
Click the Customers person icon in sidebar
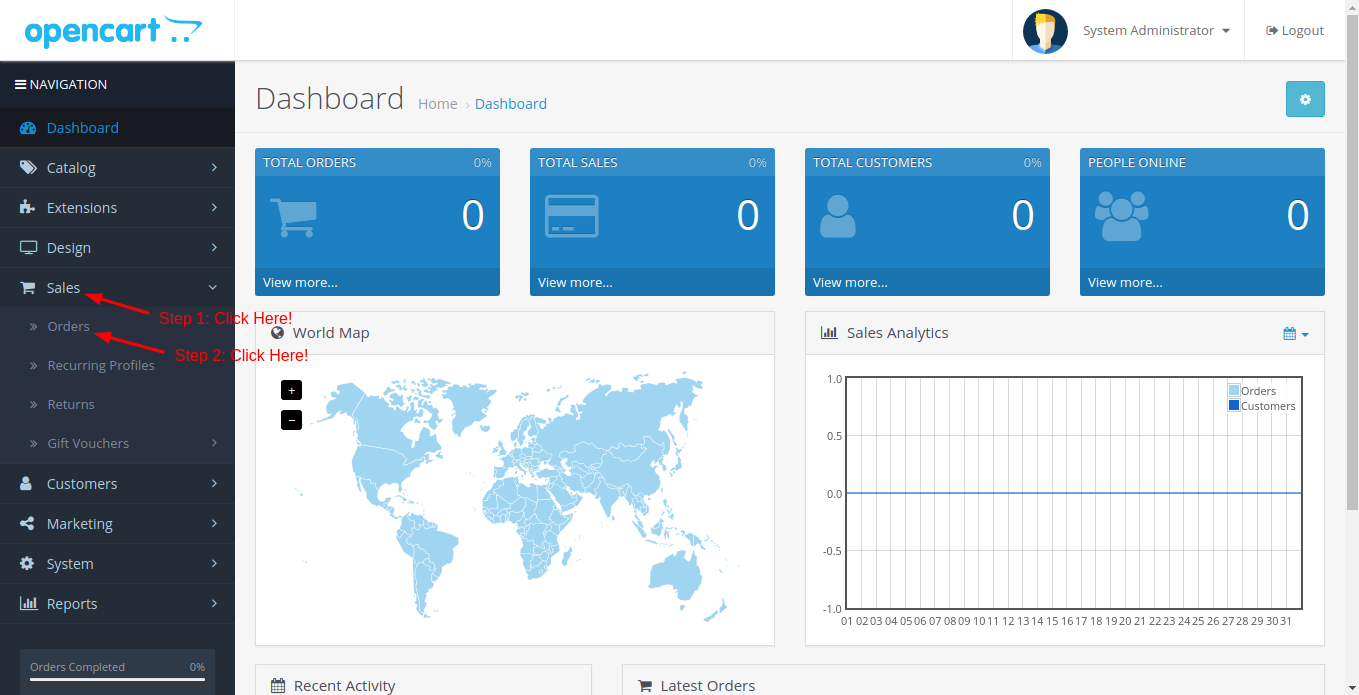[27, 484]
